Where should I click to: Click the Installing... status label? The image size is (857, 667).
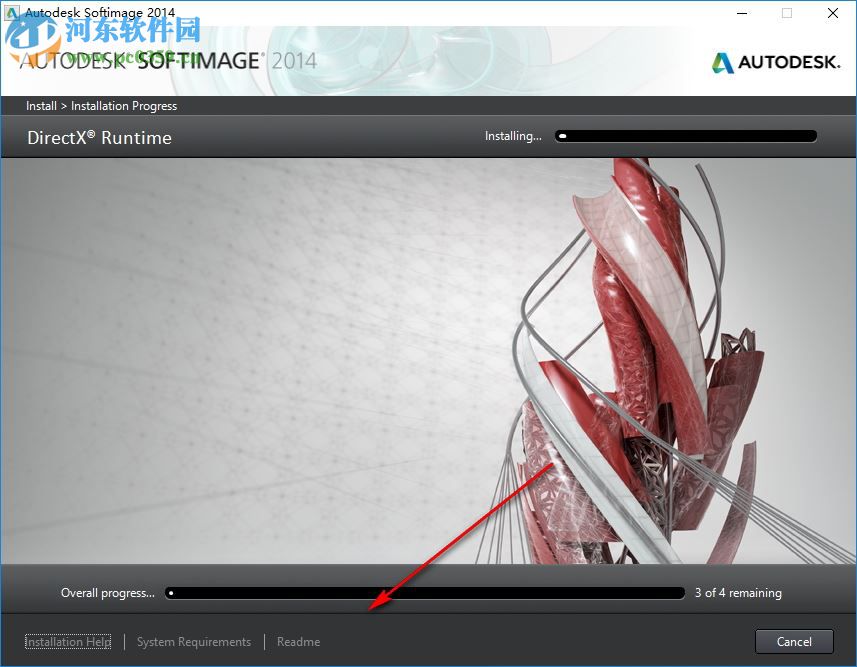coord(513,136)
